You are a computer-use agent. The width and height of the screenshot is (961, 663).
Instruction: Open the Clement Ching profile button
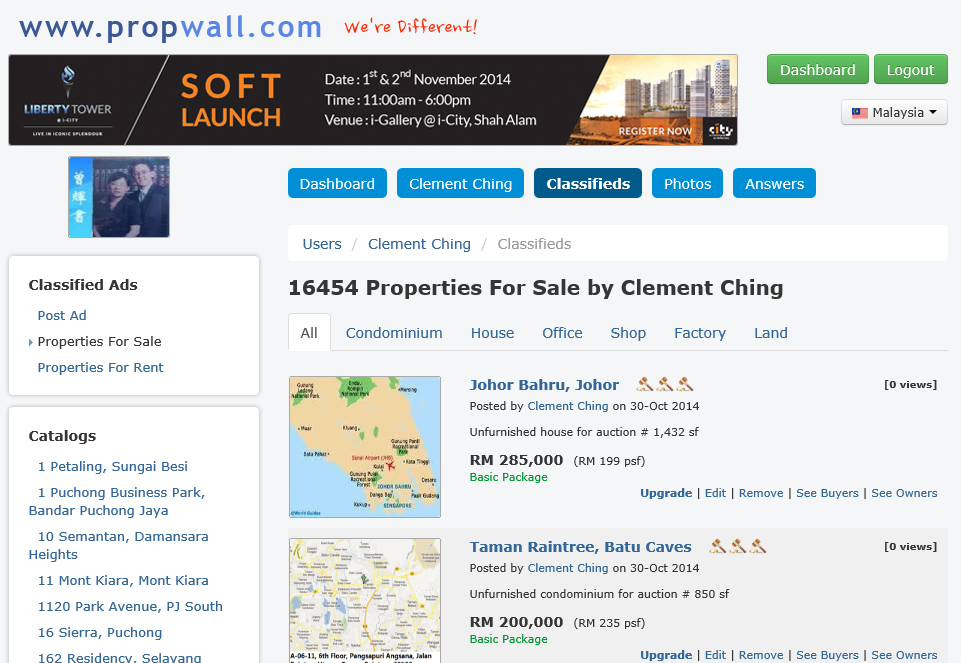(460, 183)
